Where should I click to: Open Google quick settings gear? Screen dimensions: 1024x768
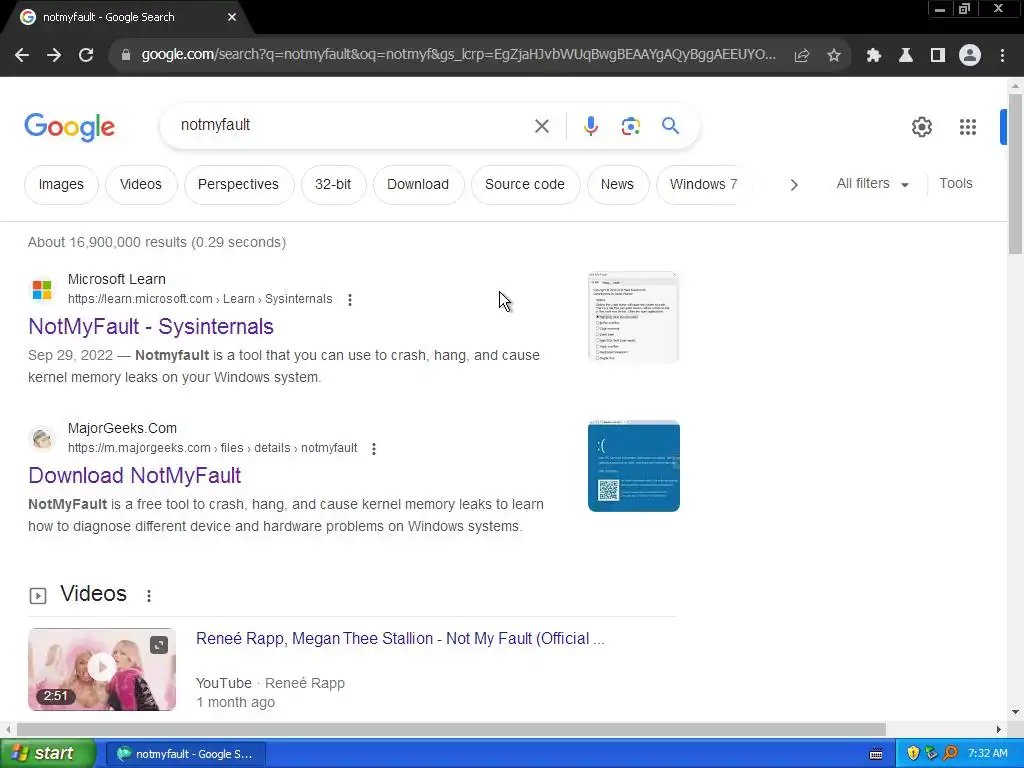(x=922, y=127)
